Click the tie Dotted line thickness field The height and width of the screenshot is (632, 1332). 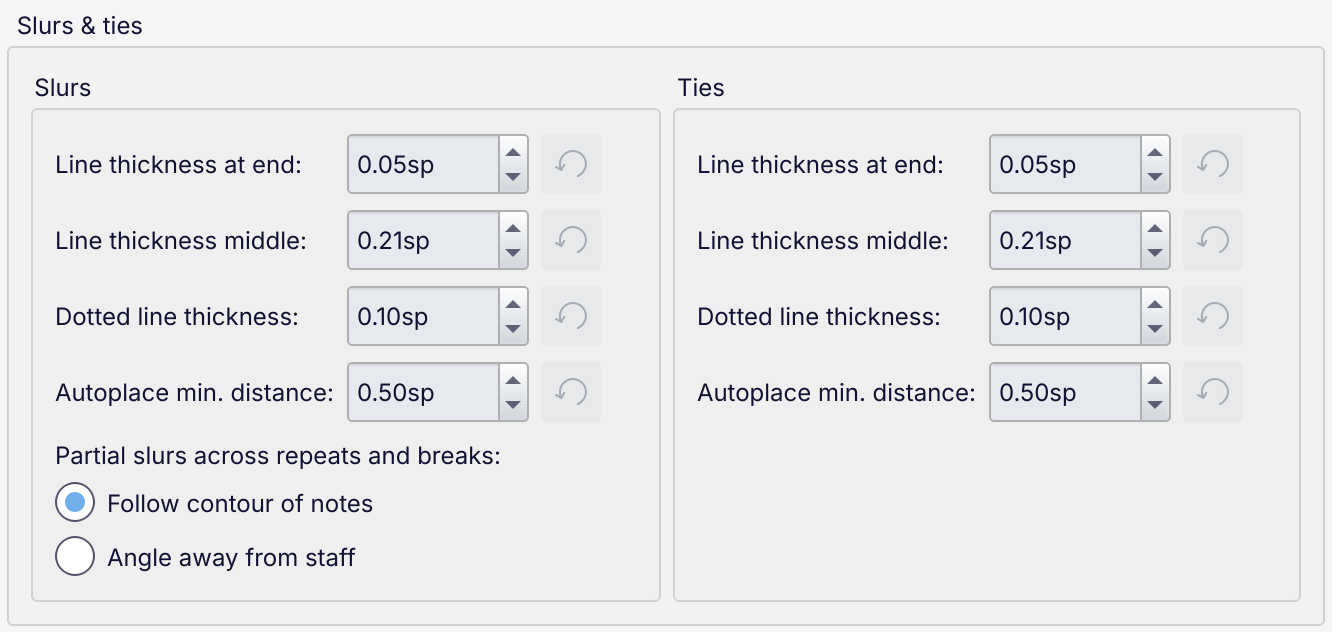click(1064, 316)
